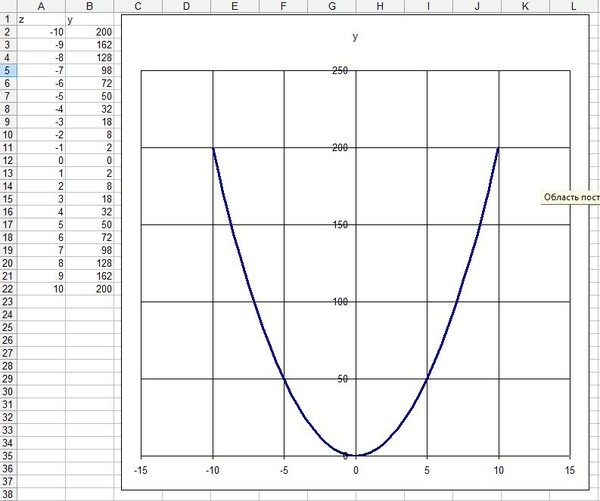Select cell B1 containing "y"

[91, 18]
